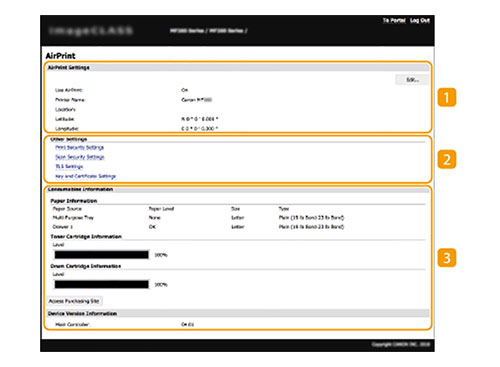This screenshot has width=500, height=367.
Task: Select the Use AirPrint label
Action: 69,90
